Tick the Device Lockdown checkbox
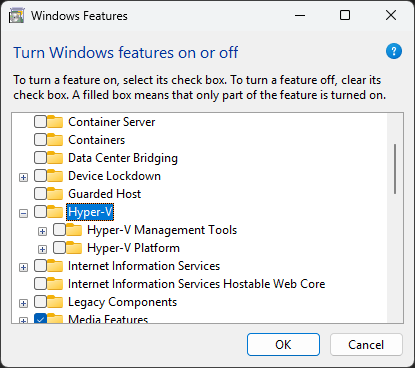The height and width of the screenshot is (368, 415). click(40, 176)
